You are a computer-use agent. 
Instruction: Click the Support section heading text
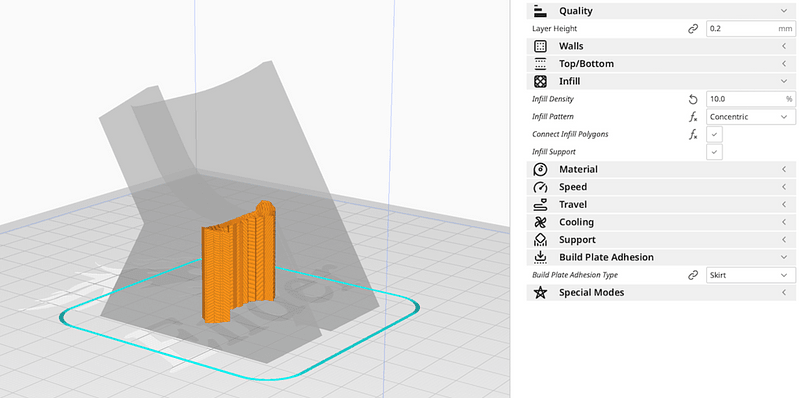pos(577,240)
